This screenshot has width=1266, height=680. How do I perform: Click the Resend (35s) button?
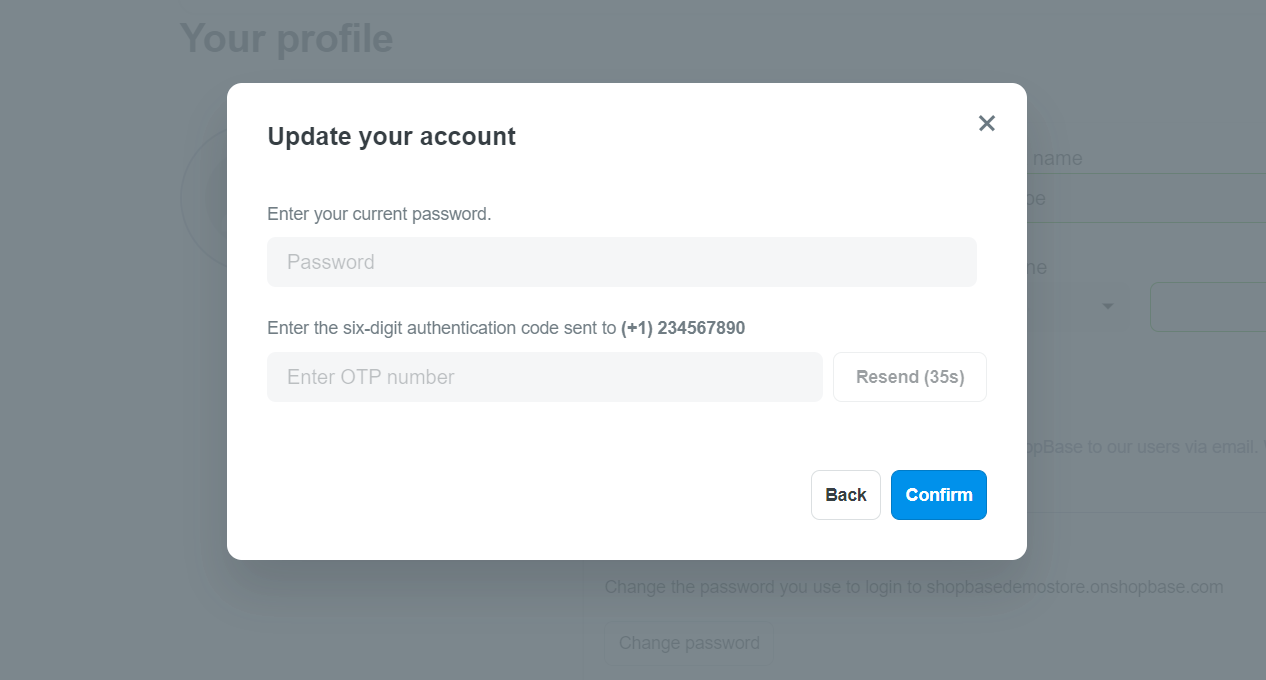pos(910,377)
